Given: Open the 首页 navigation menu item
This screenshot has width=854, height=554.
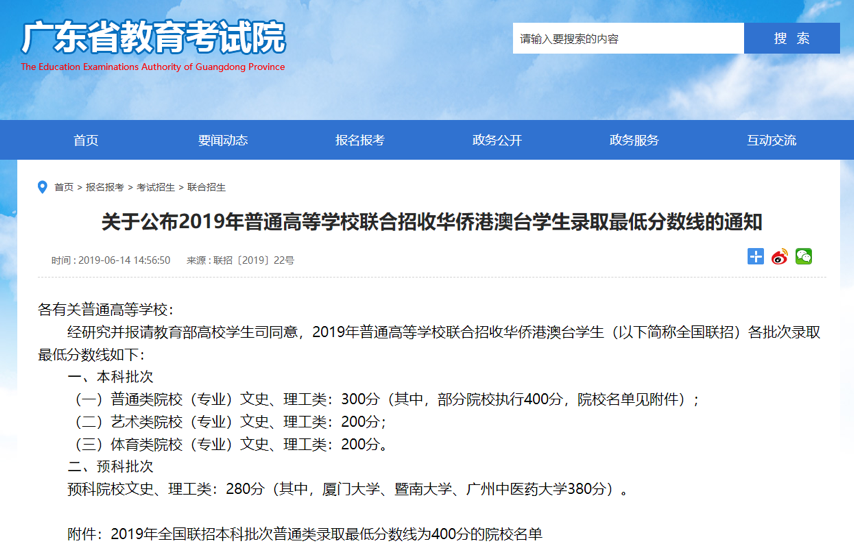Looking at the screenshot, I should tap(86, 140).
